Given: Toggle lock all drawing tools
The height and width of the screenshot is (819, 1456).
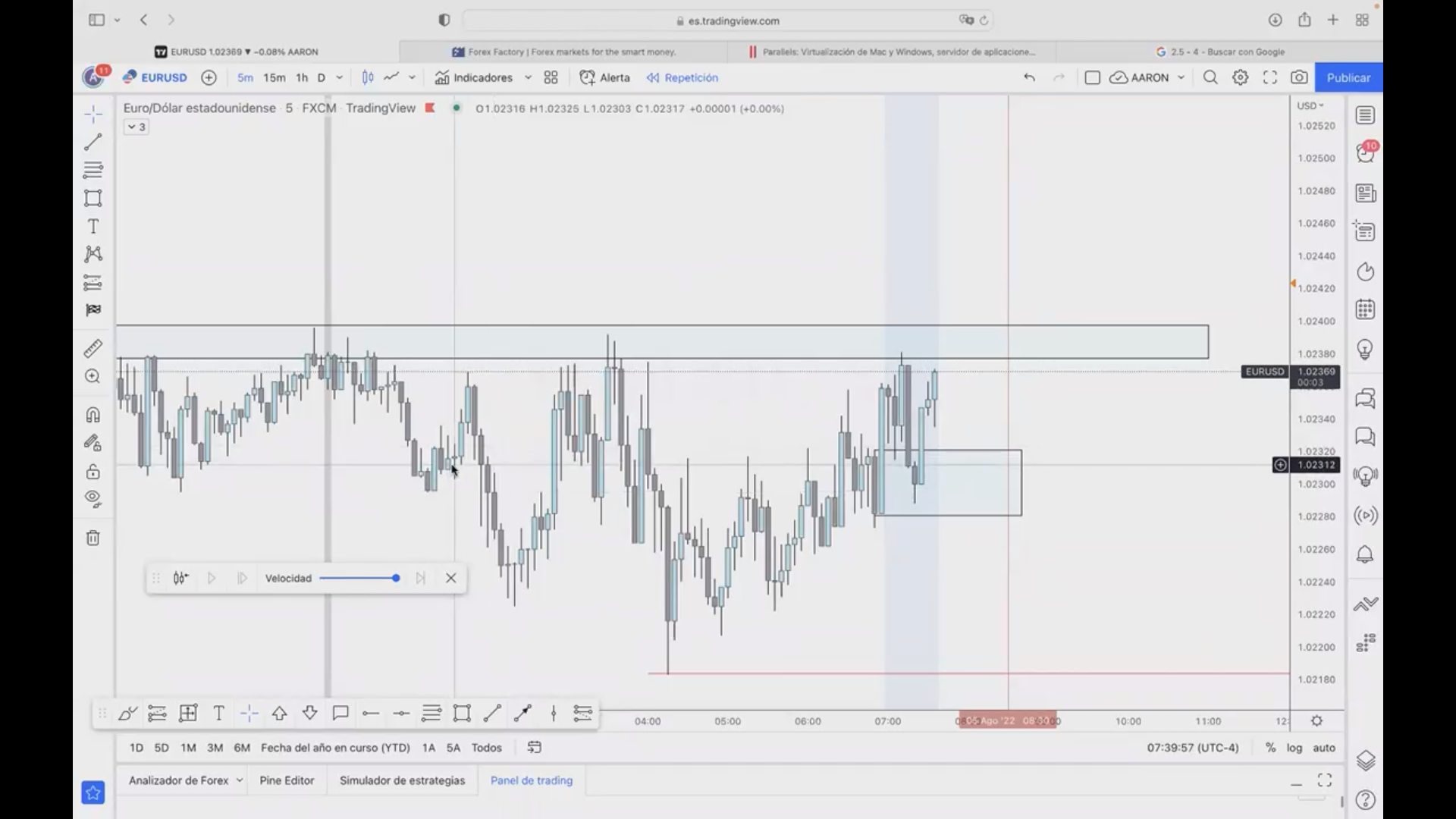Looking at the screenshot, I should (x=93, y=472).
